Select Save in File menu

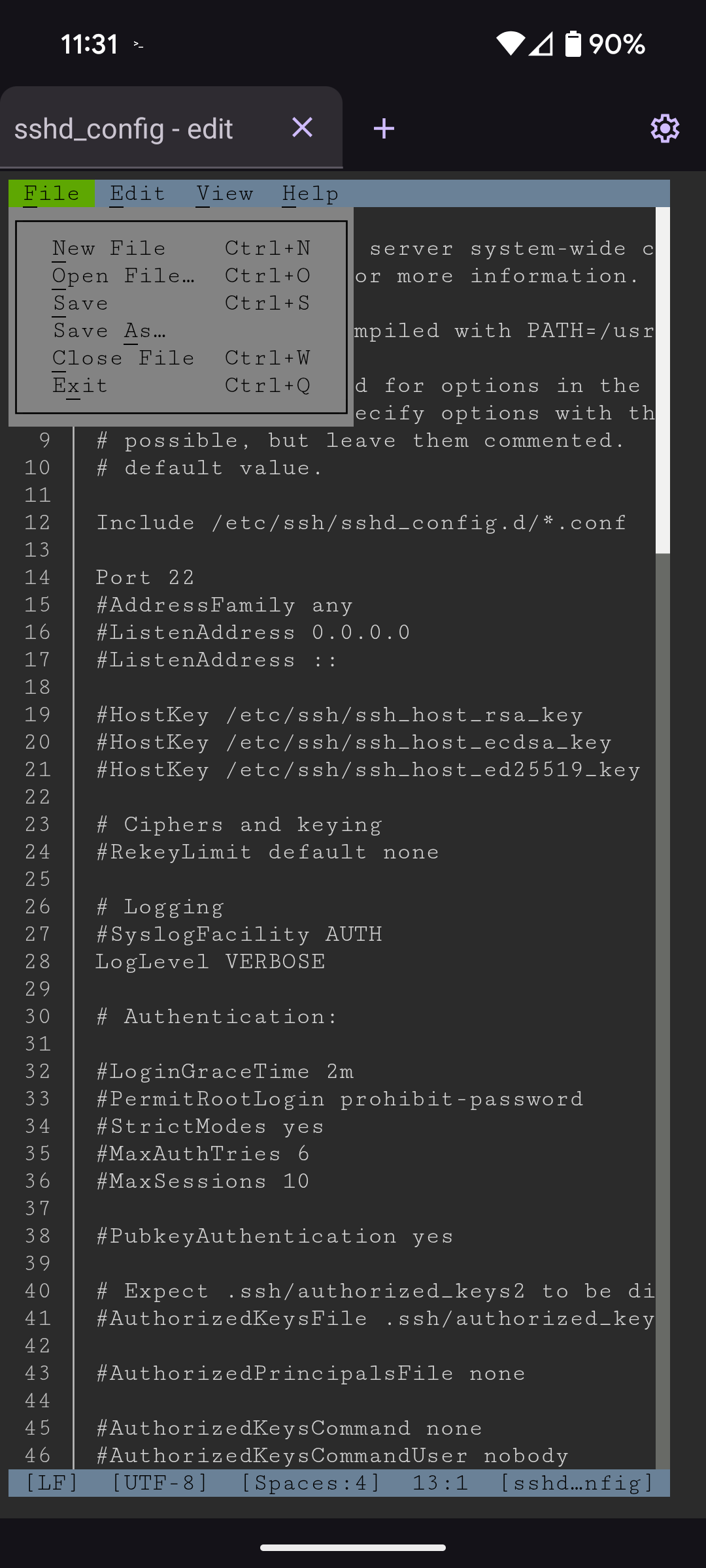(181, 303)
